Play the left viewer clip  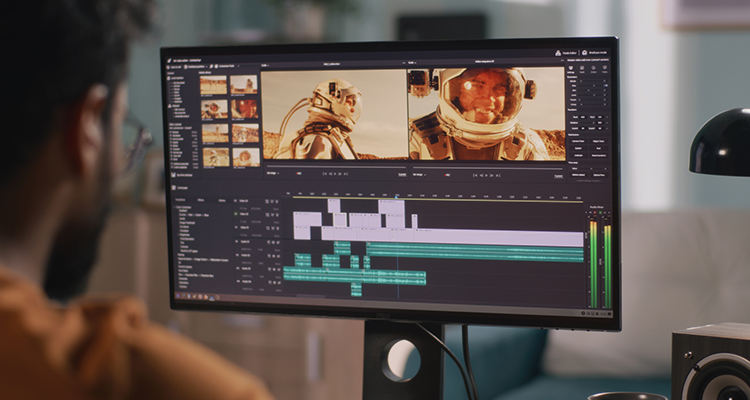click(x=335, y=175)
